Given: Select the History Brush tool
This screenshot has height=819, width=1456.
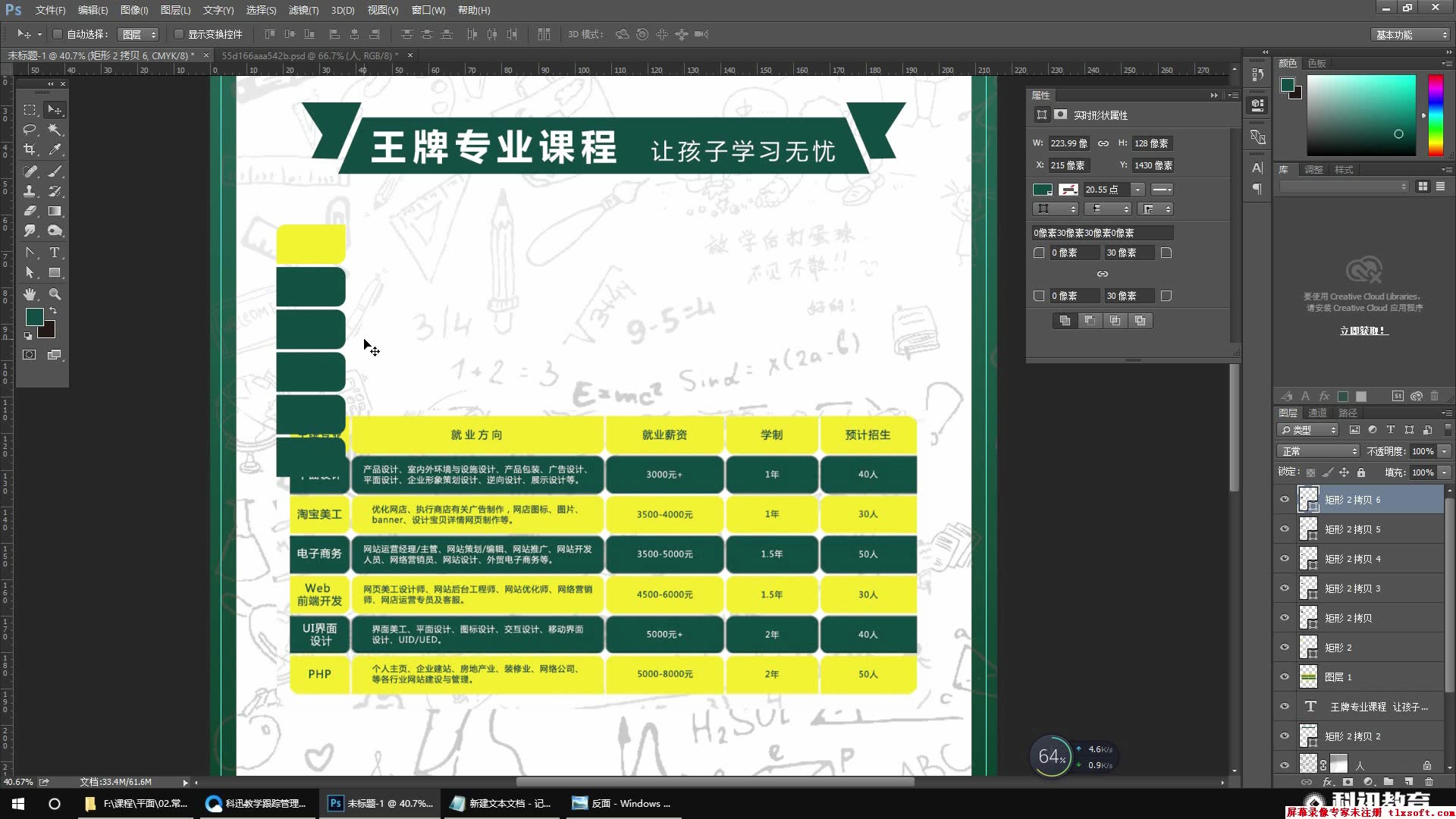Looking at the screenshot, I should point(55,191).
